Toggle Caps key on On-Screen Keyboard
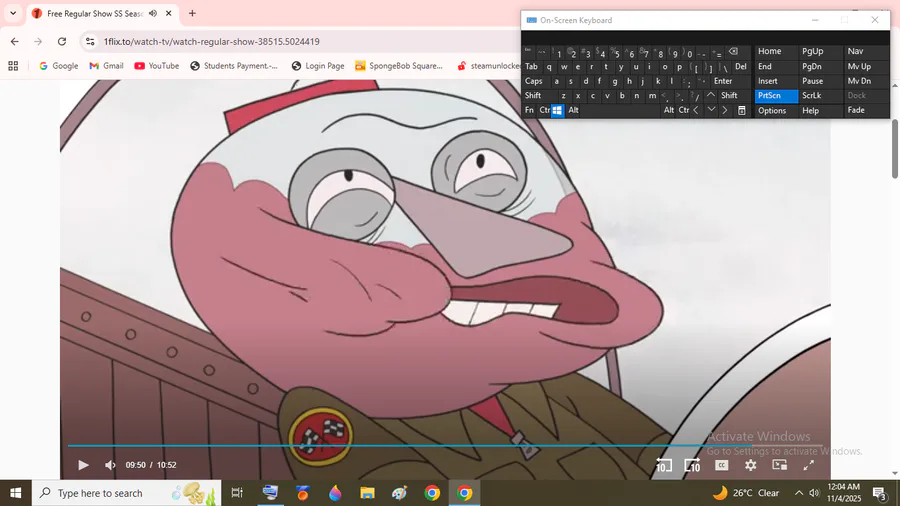900x506 pixels. click(534, 81)
